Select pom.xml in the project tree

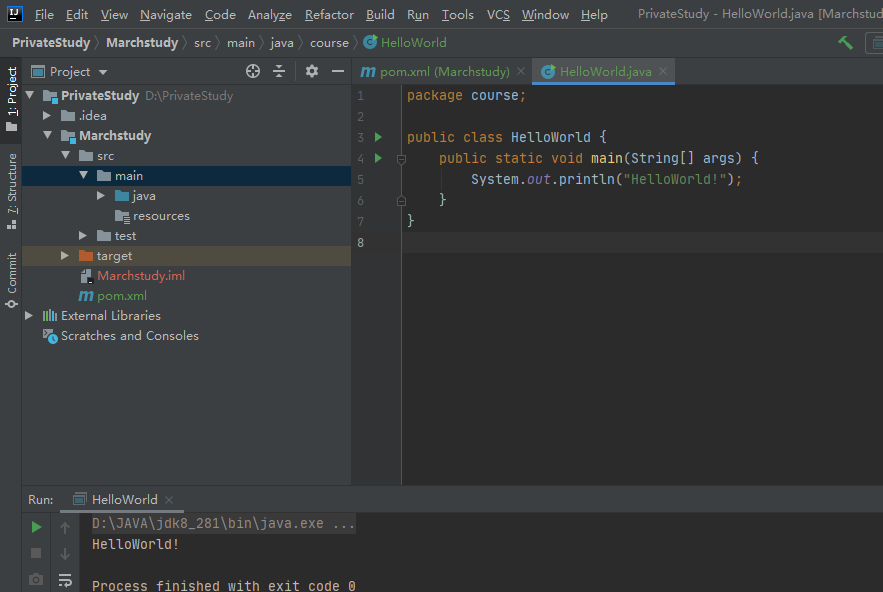click(x=121, y=296)
